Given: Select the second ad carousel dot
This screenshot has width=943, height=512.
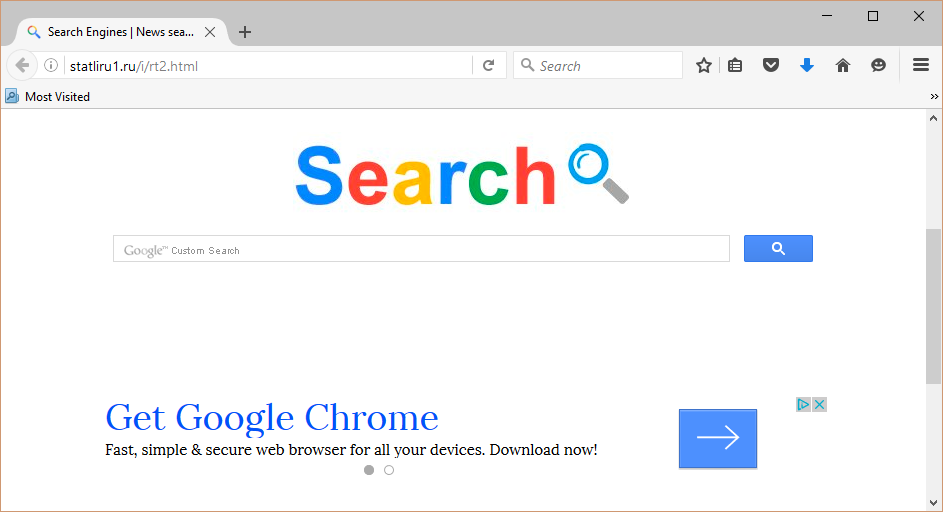Looking at the screenshot, I should (x=389, y=470).
